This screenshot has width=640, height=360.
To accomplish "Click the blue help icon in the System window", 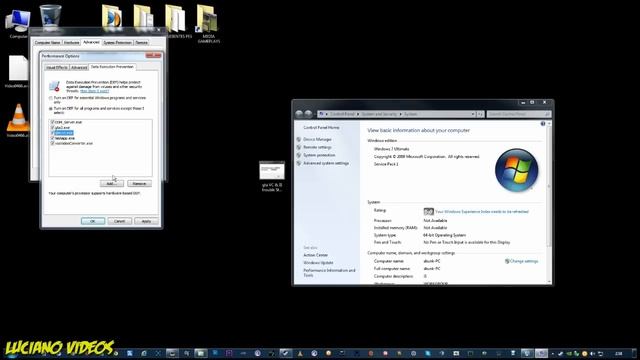I will click(x=543, y=124).
